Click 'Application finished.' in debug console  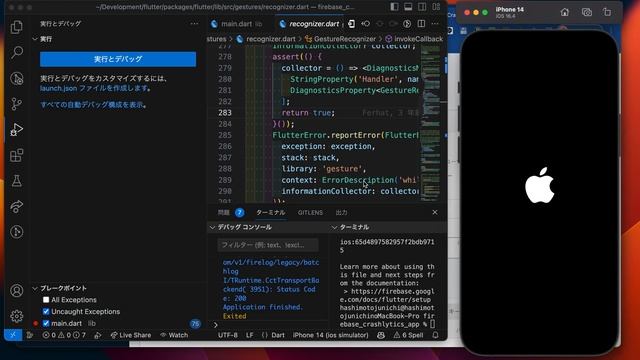click(263, 307)
